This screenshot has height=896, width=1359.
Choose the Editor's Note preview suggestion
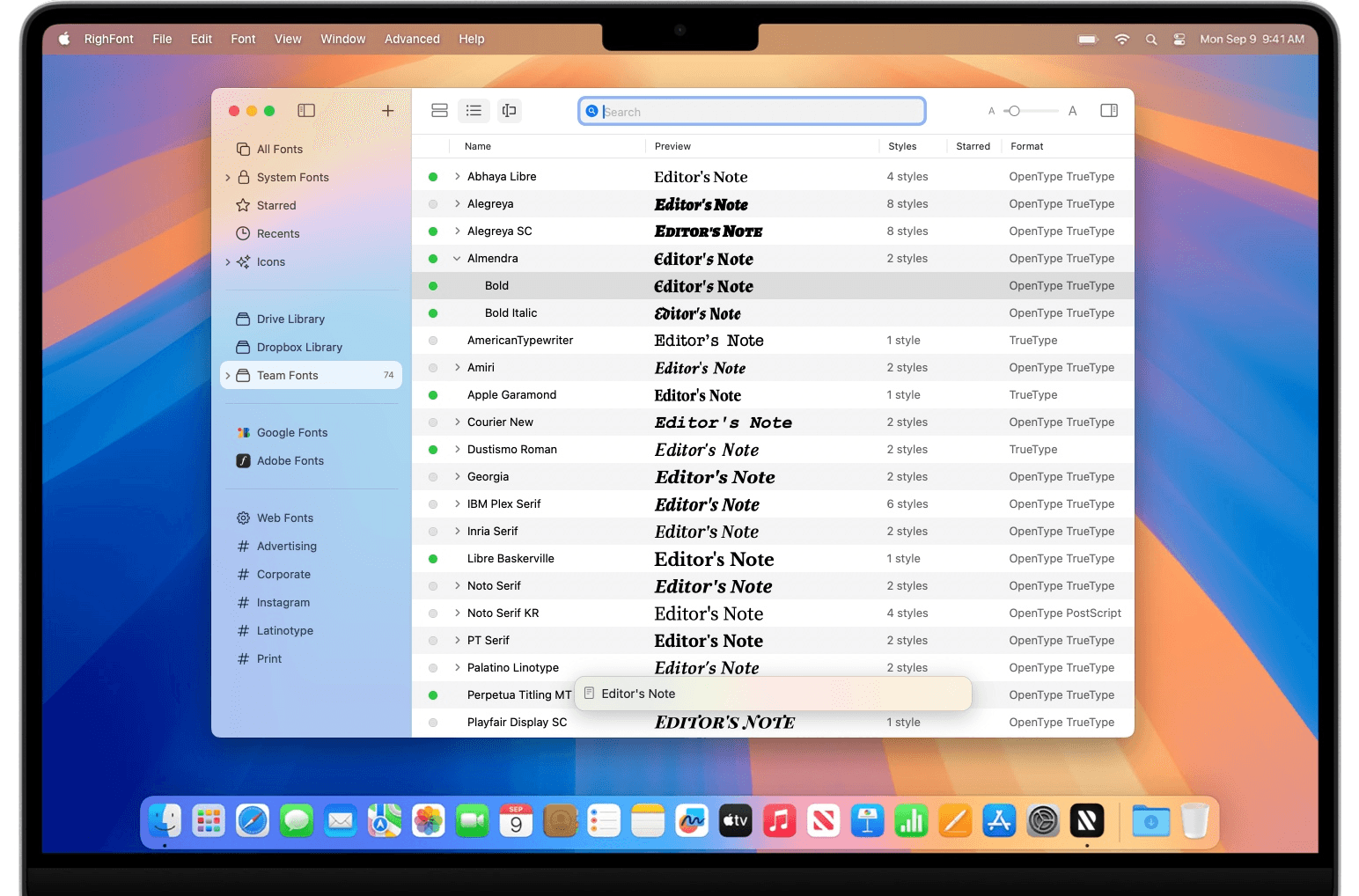click(773, 694)
